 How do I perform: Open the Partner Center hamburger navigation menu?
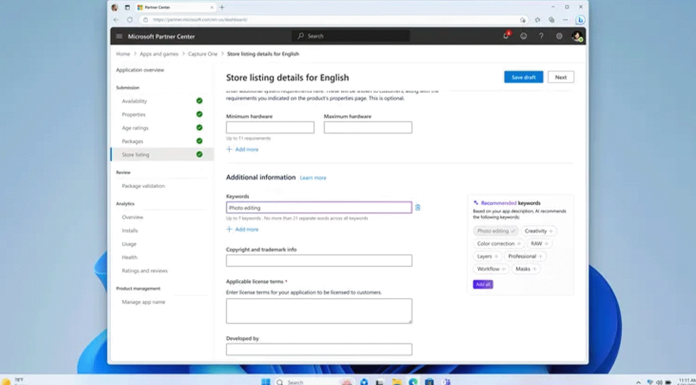click(119, 36)
